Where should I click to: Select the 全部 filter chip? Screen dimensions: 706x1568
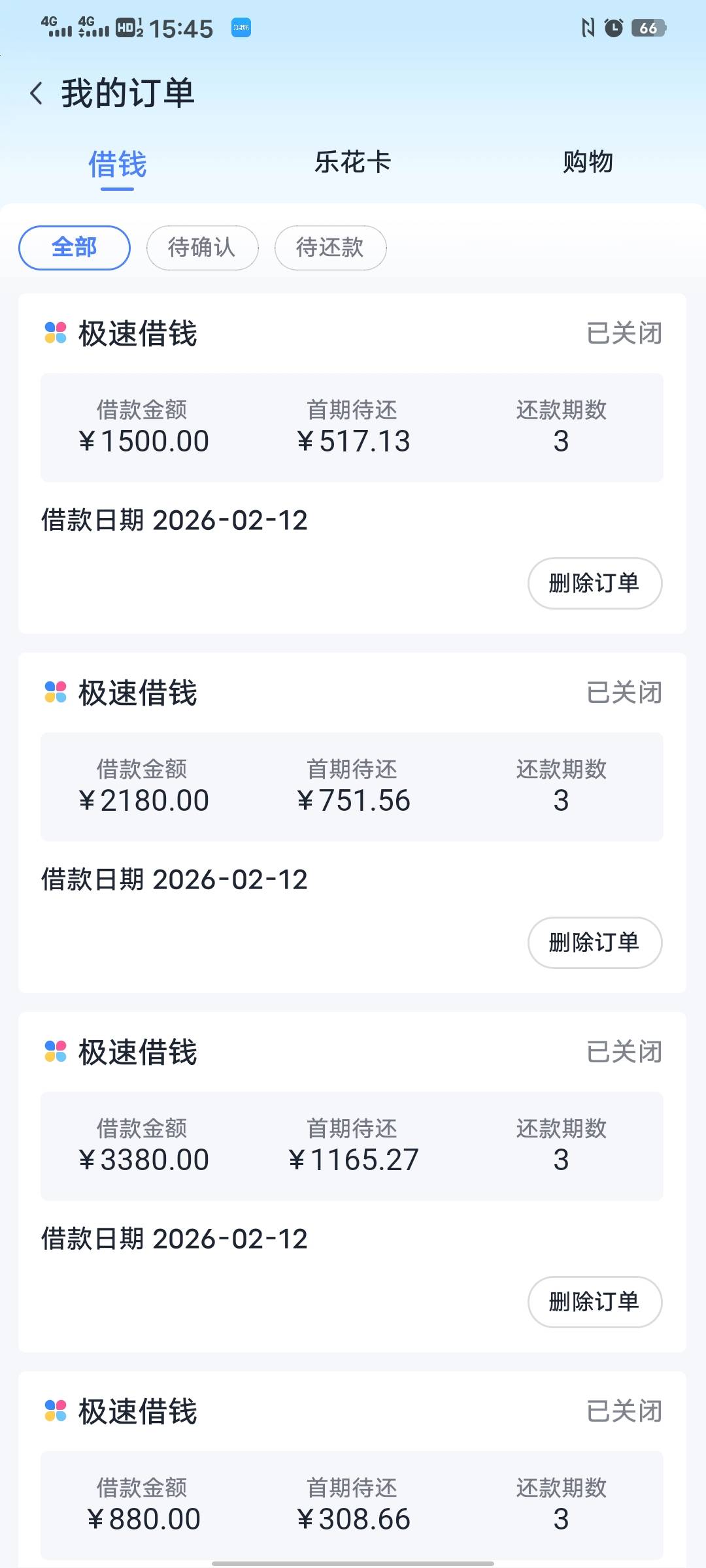click(x=74, y=248)
